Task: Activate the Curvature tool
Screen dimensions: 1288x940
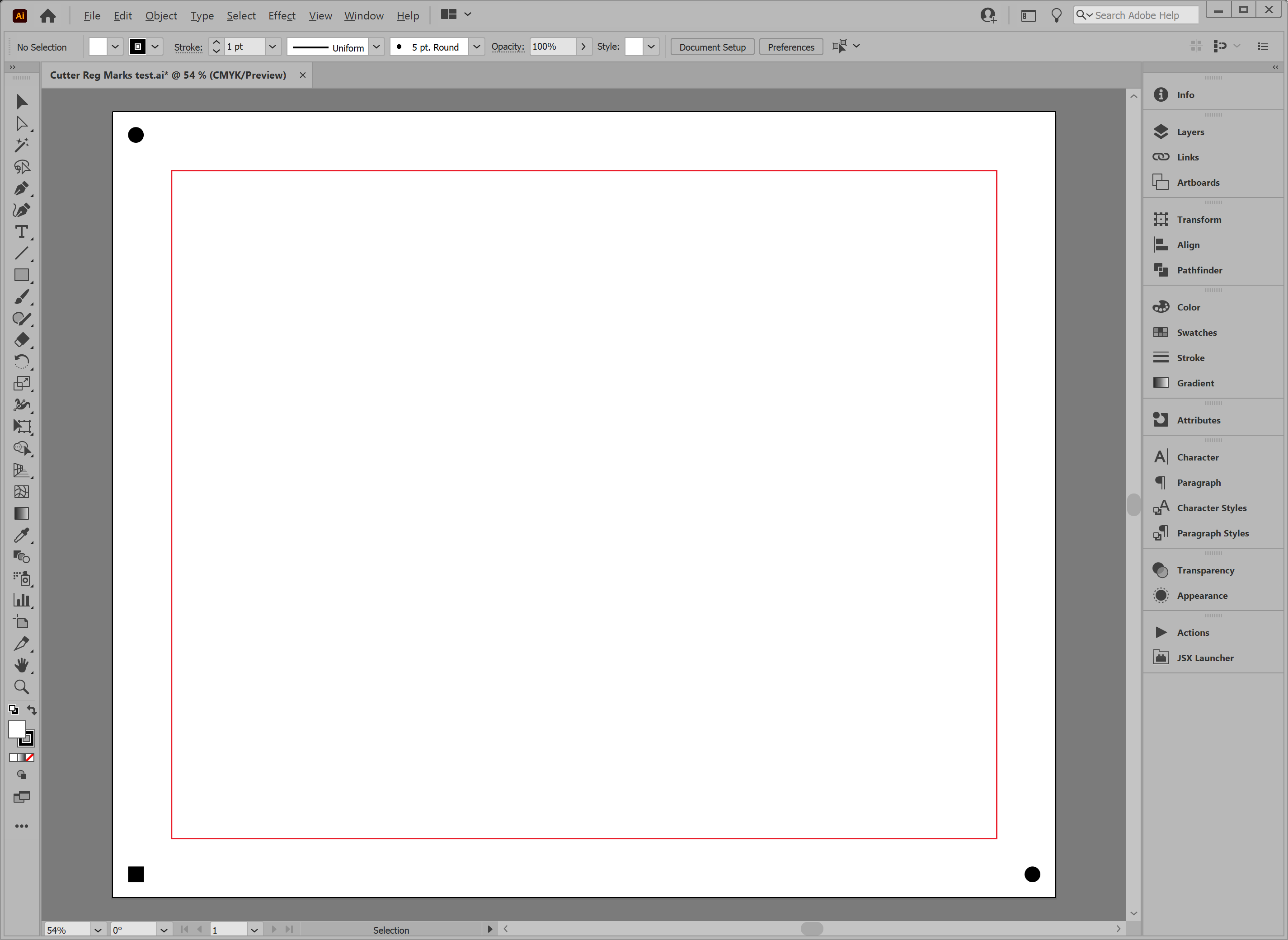Action: click(x=22, y=210)
